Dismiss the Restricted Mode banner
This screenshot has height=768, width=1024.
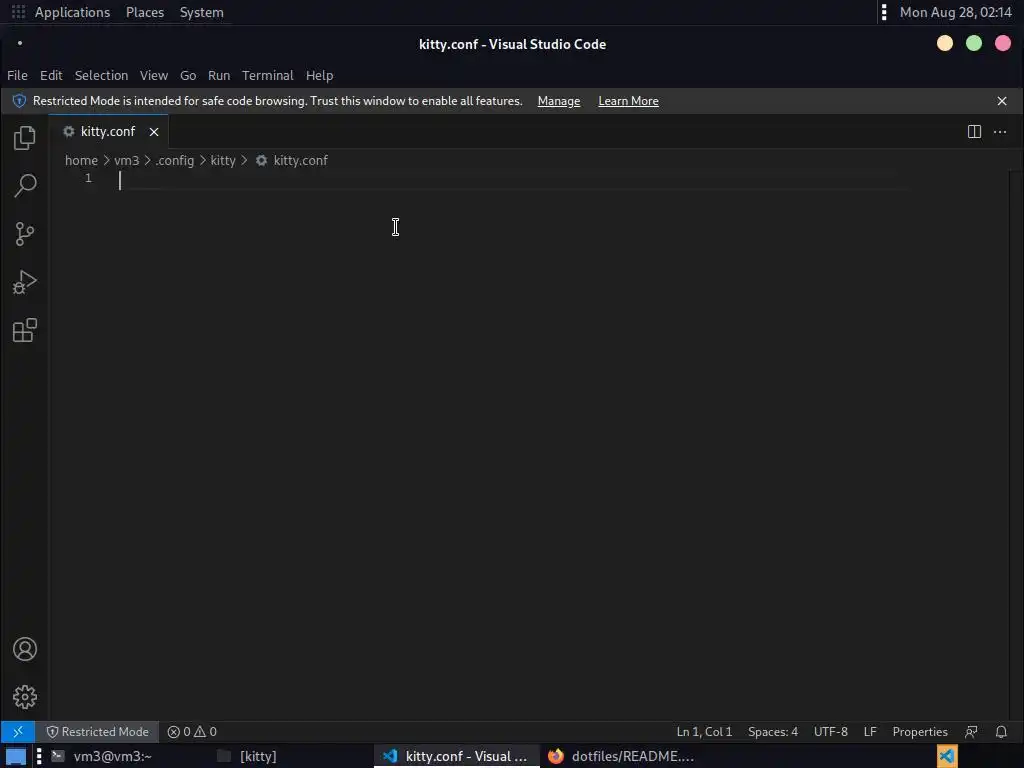(1002, 101)
